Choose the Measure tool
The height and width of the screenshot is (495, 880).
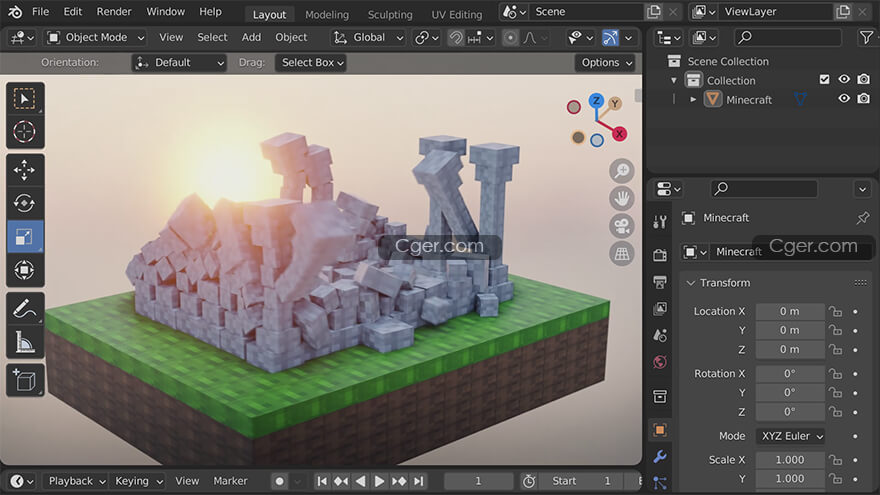pos(24,342)
